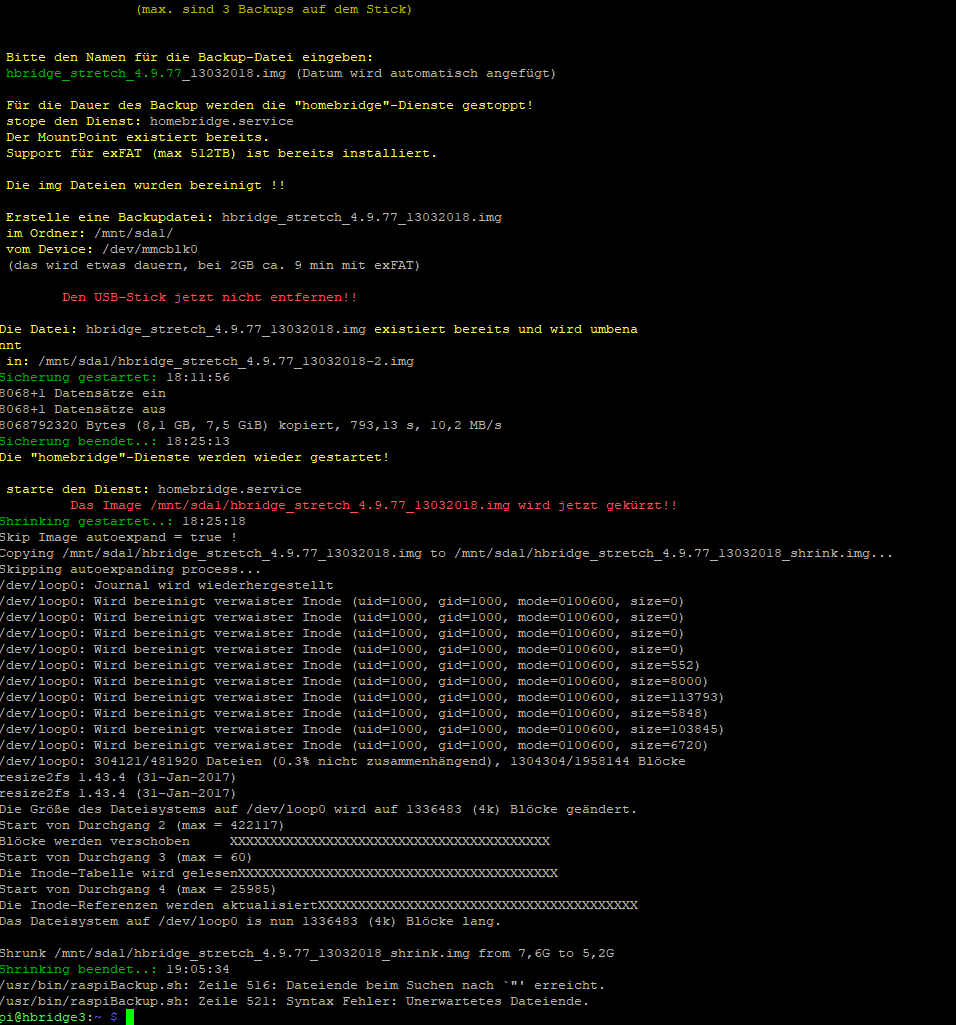
Task: Click the 'Syntax Fehler' line 521 message
Action: pos(294,1001)
